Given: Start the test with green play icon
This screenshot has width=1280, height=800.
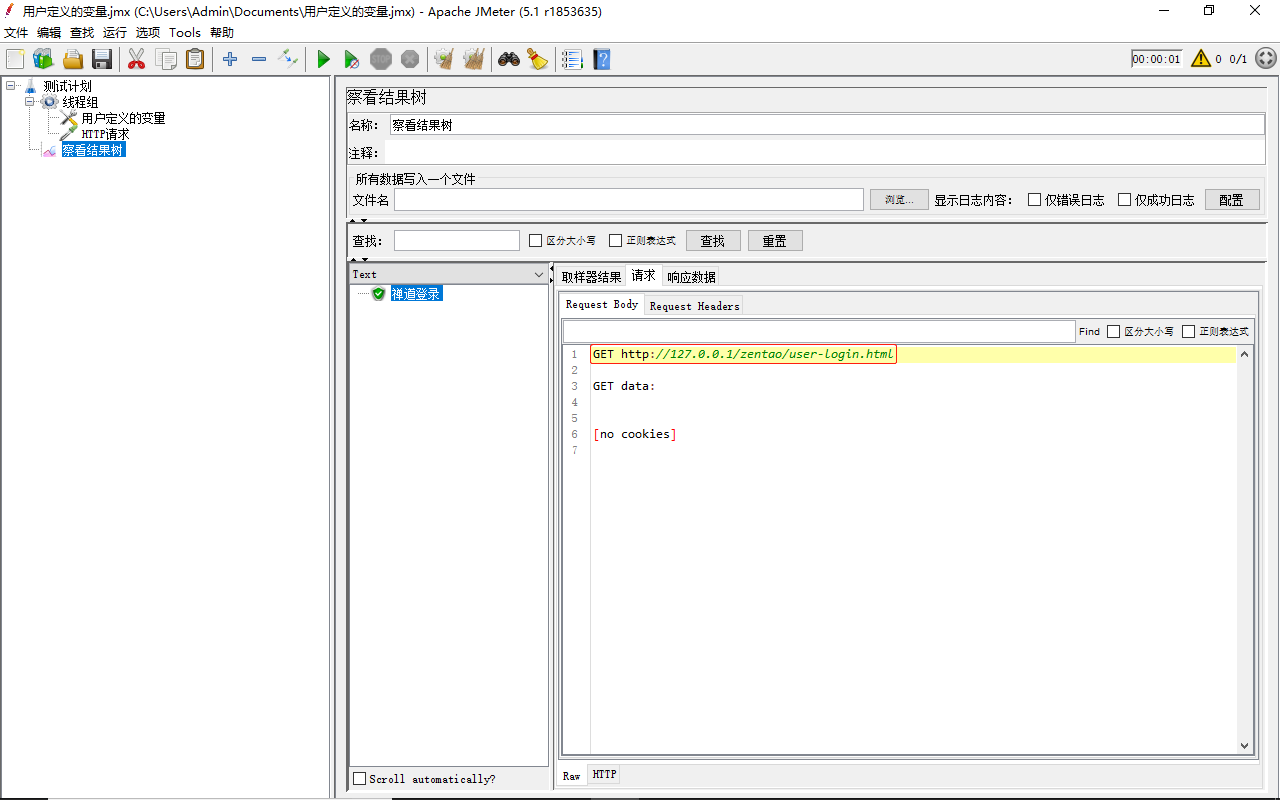Looking at the screenshot, I should coord(323,60).
